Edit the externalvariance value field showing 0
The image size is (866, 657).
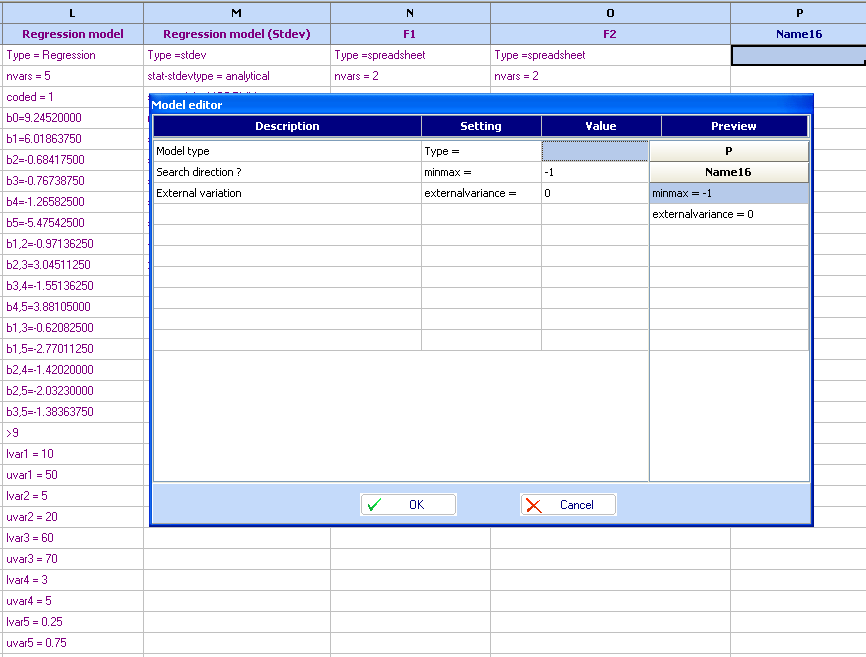coord(595,193)
